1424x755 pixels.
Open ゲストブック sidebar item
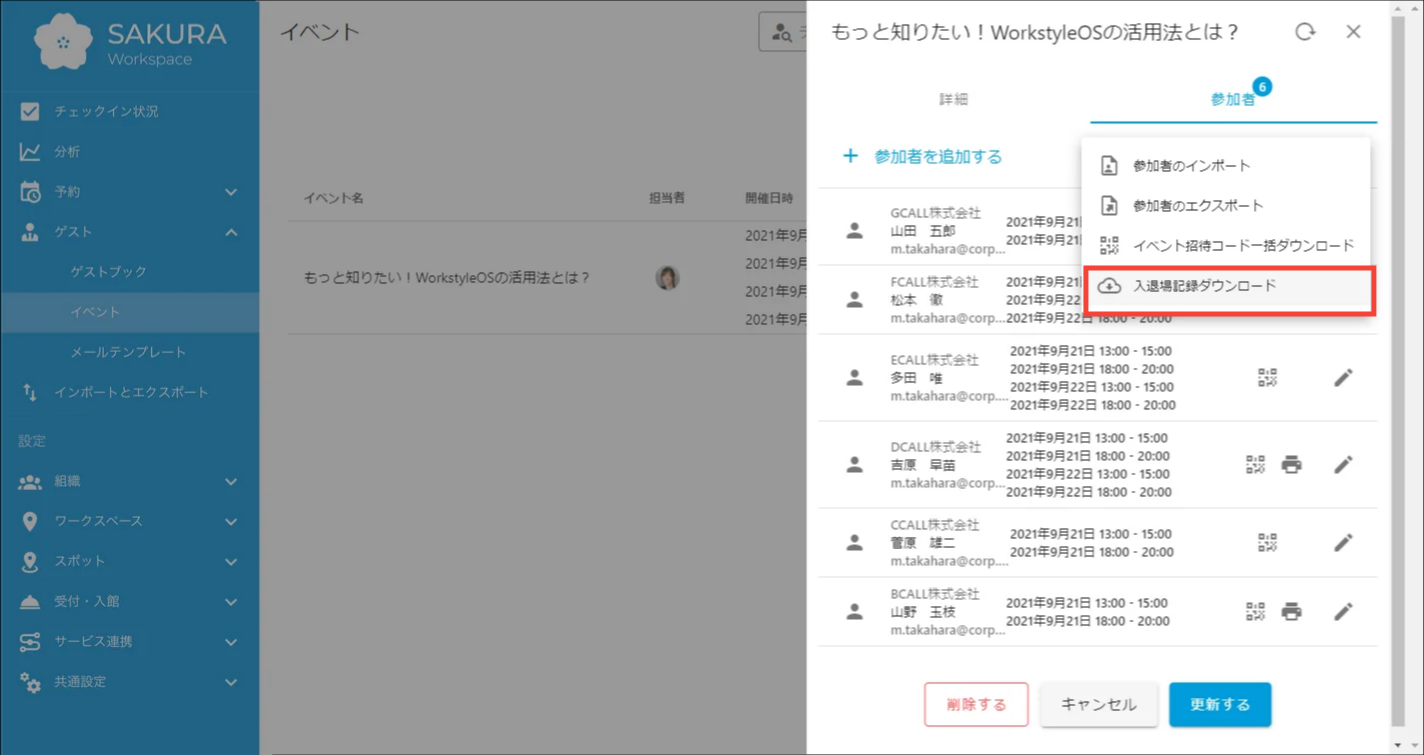click(129, 271)
